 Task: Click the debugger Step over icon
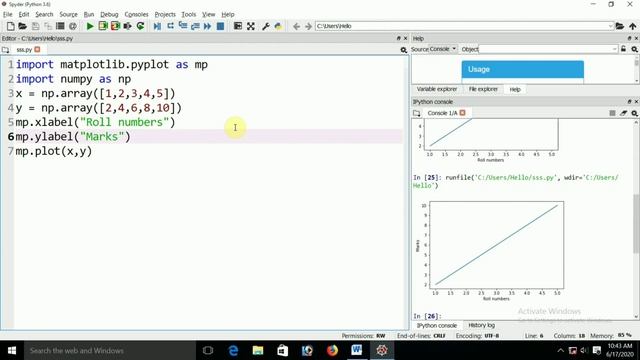click(x=170, y=26)
